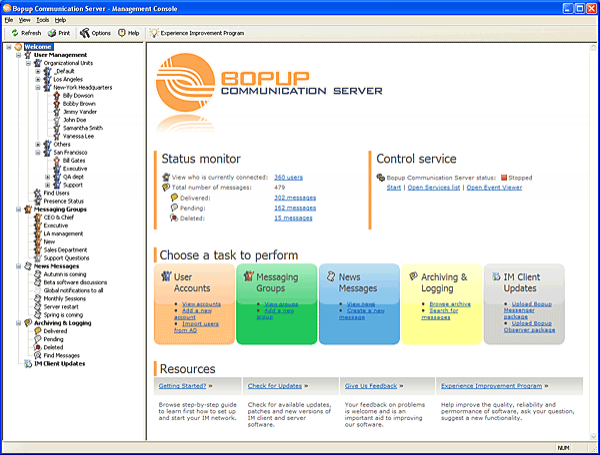Click the IM Client Updates card icon
Image resolution: width=600 pixels, height=455 pixels.
click(496, 276)
